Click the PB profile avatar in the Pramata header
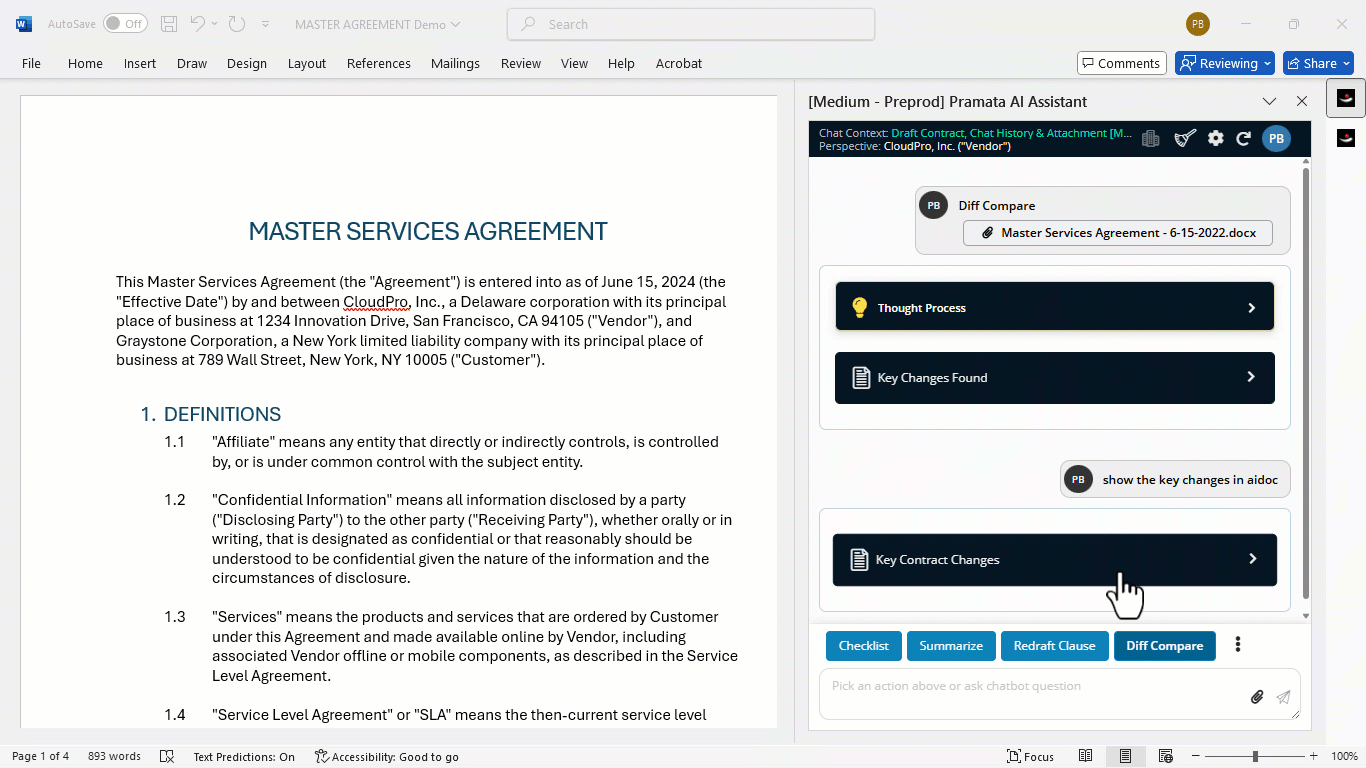The height and width of the screenshot is (768, 1366). coord(1276,139)
